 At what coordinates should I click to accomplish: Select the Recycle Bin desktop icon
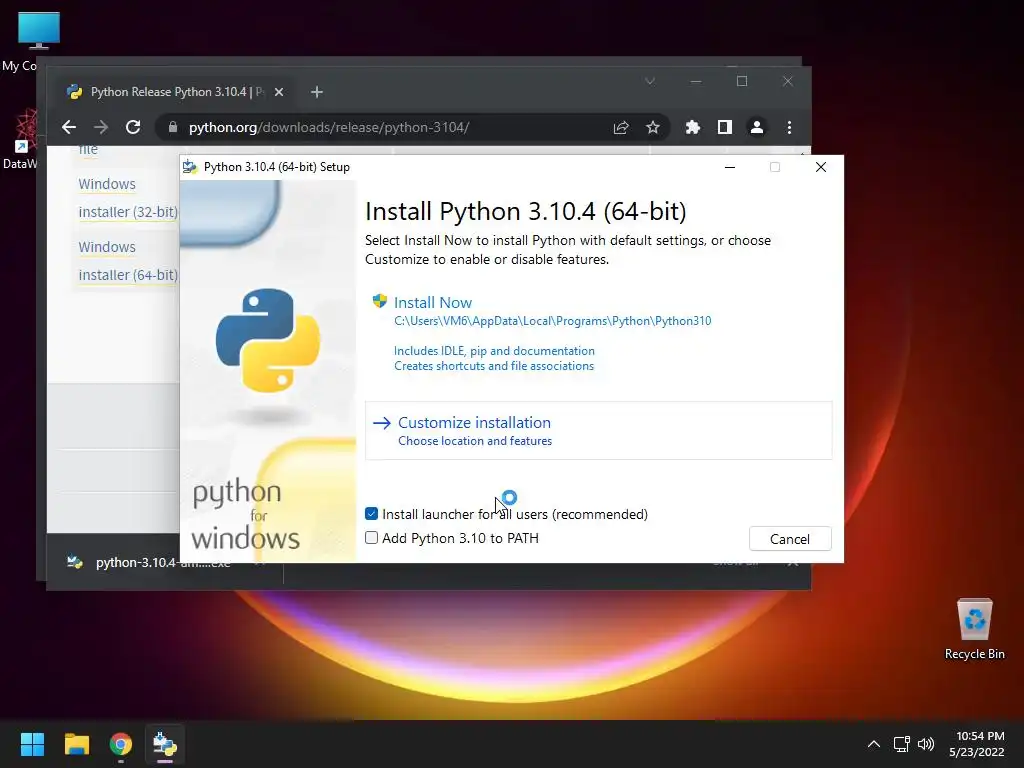(974, 630)
